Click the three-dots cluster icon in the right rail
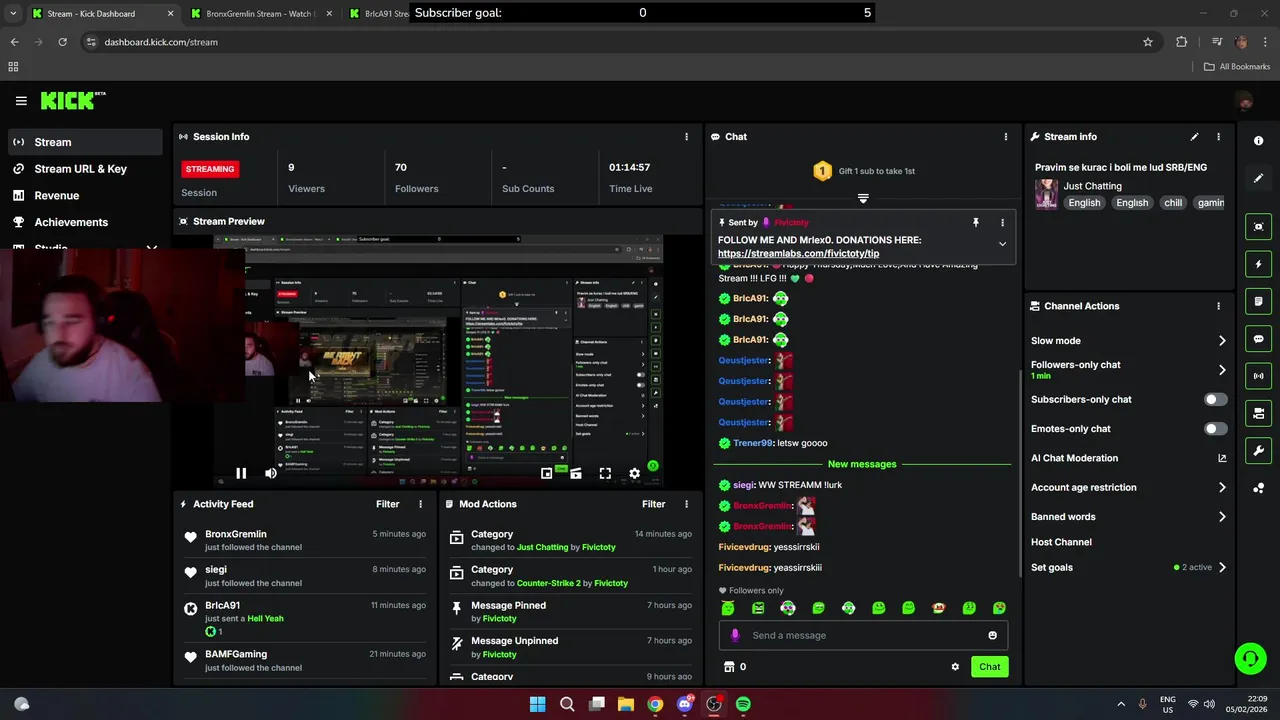 (x=1259, y=488)
